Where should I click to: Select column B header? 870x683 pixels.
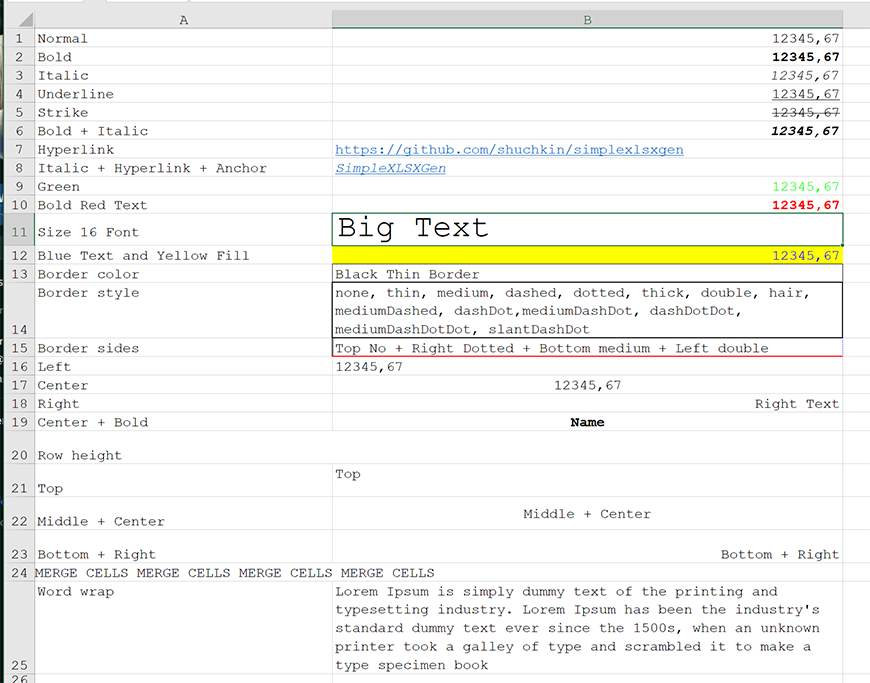tap(587, 20)
